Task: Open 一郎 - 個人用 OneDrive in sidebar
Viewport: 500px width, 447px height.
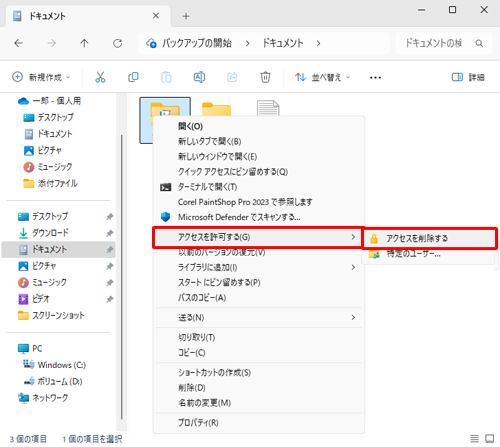Action: tap(49, 101)
